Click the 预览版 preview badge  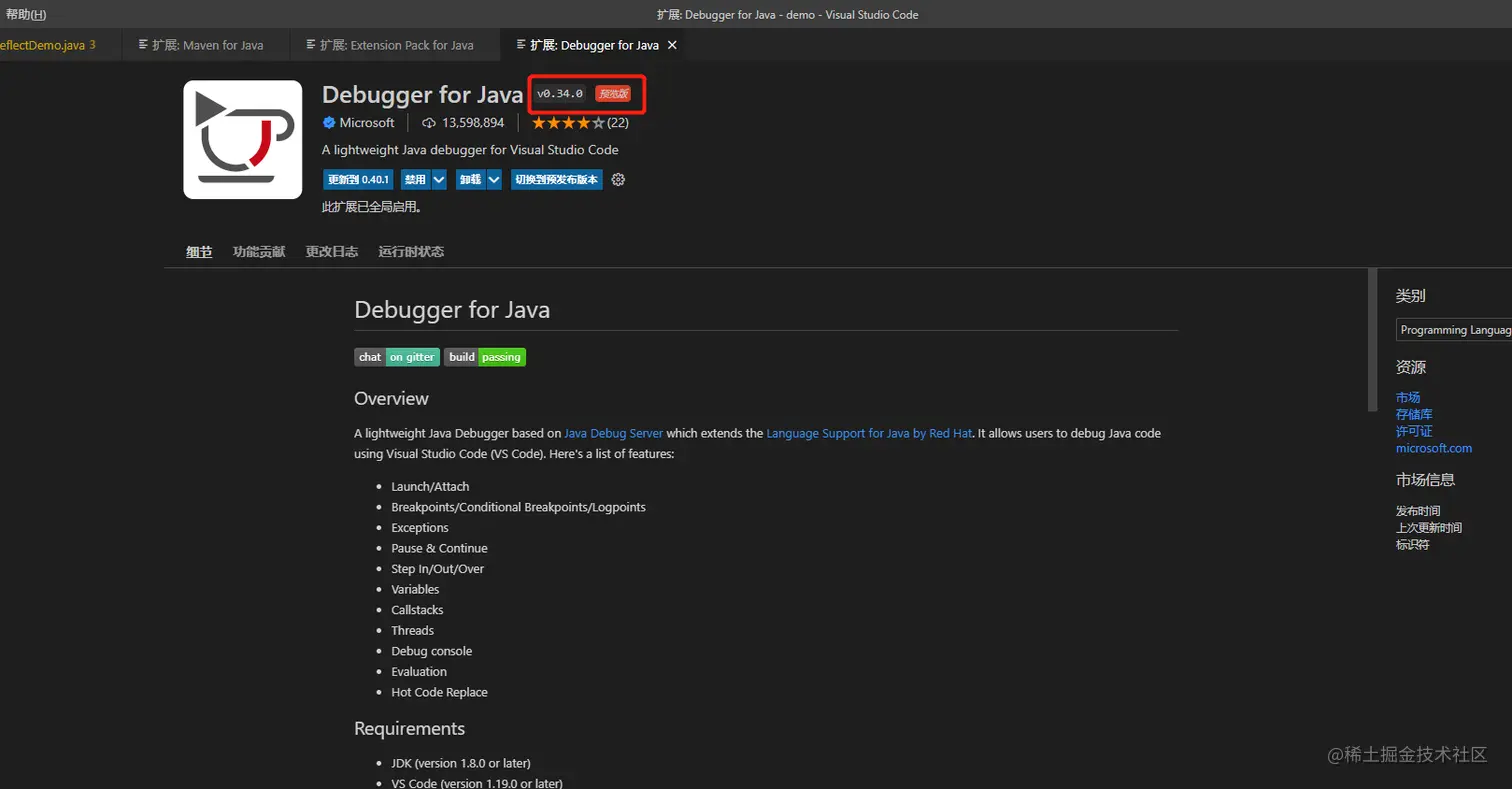point(613,94)
